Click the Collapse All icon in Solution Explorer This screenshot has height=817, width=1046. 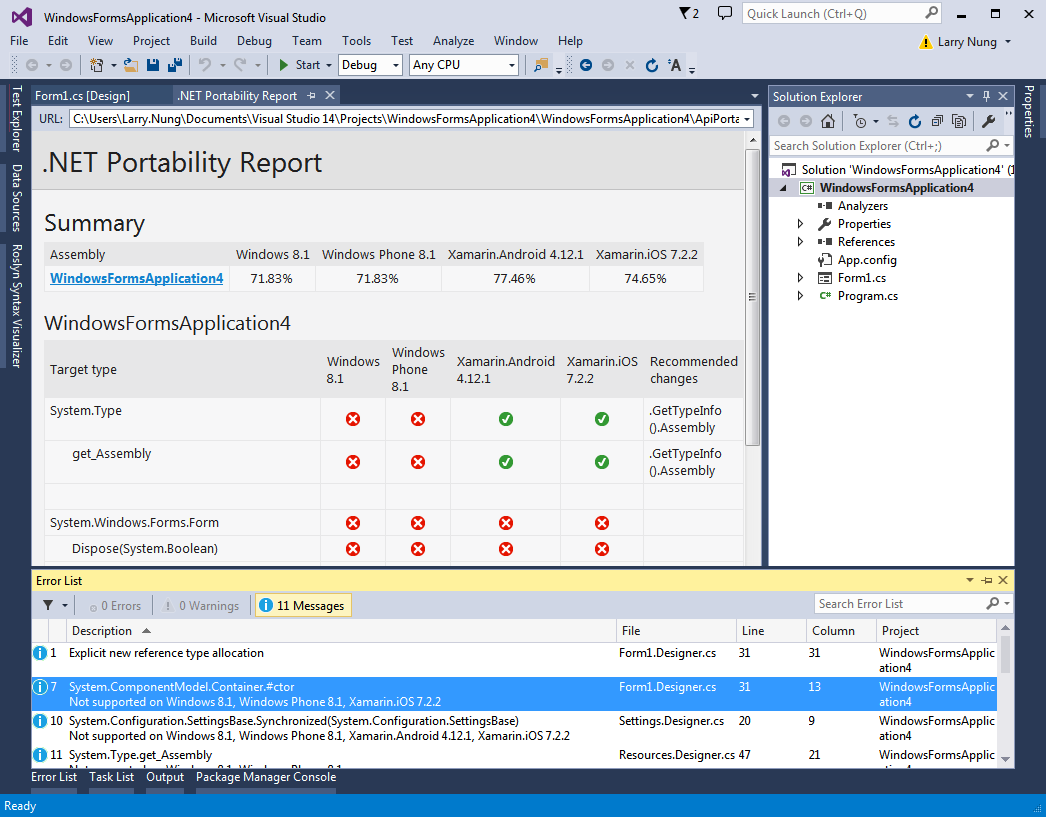937,121
